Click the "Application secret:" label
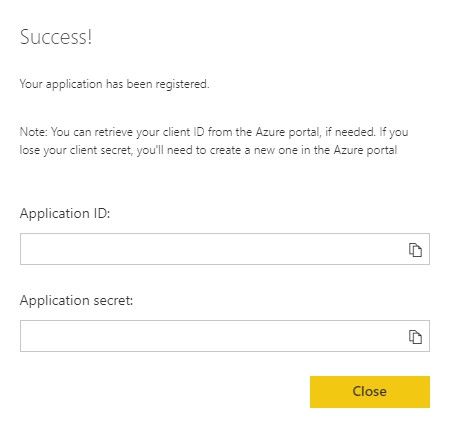 (76, 300)
